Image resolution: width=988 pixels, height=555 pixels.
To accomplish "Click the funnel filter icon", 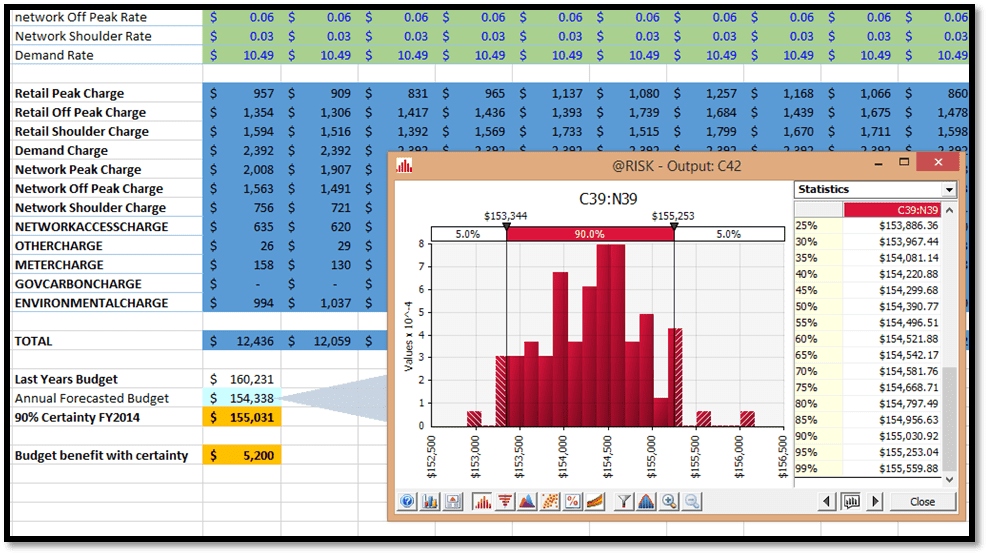I will [624, 502].
